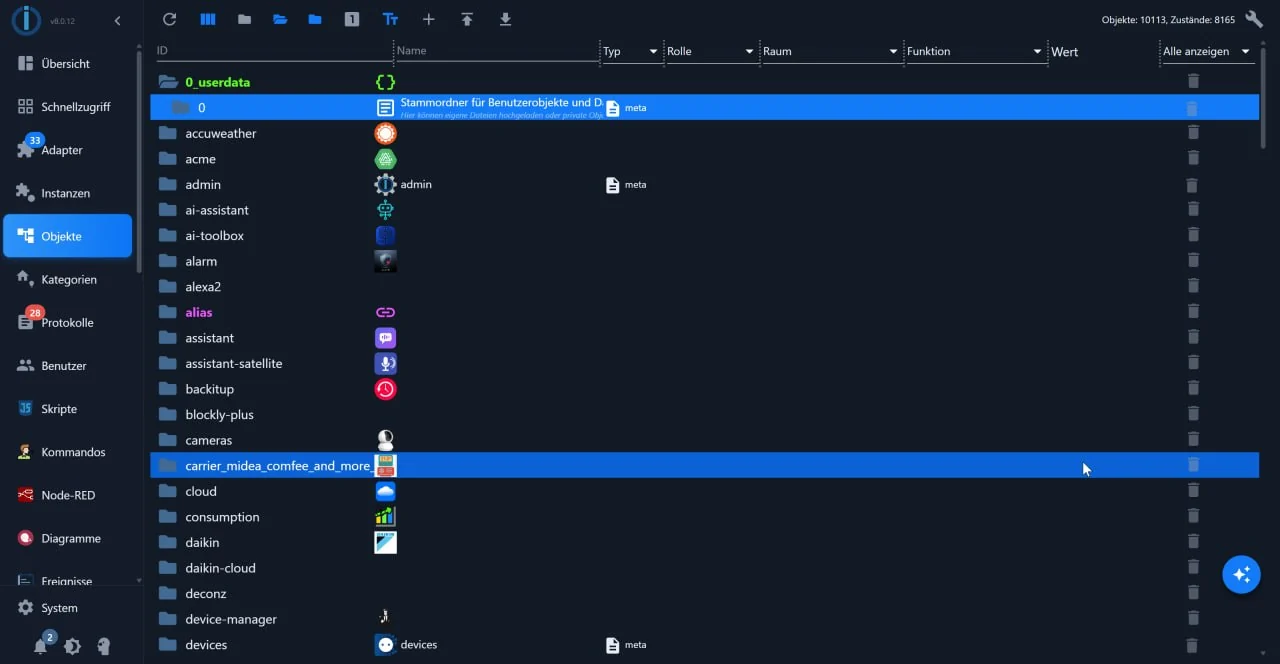The height and width of the screenshot is (664, 1280).
Task: Collapse sidebar with the left chevron
Action: tap(118, 21)
